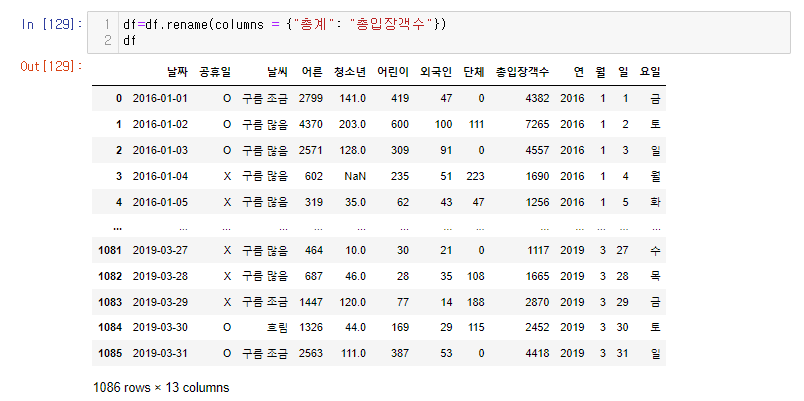The width and height of the screenshot is (804, 401).
Task: Click the 총입장객수 column header
Action: point(522,72)
